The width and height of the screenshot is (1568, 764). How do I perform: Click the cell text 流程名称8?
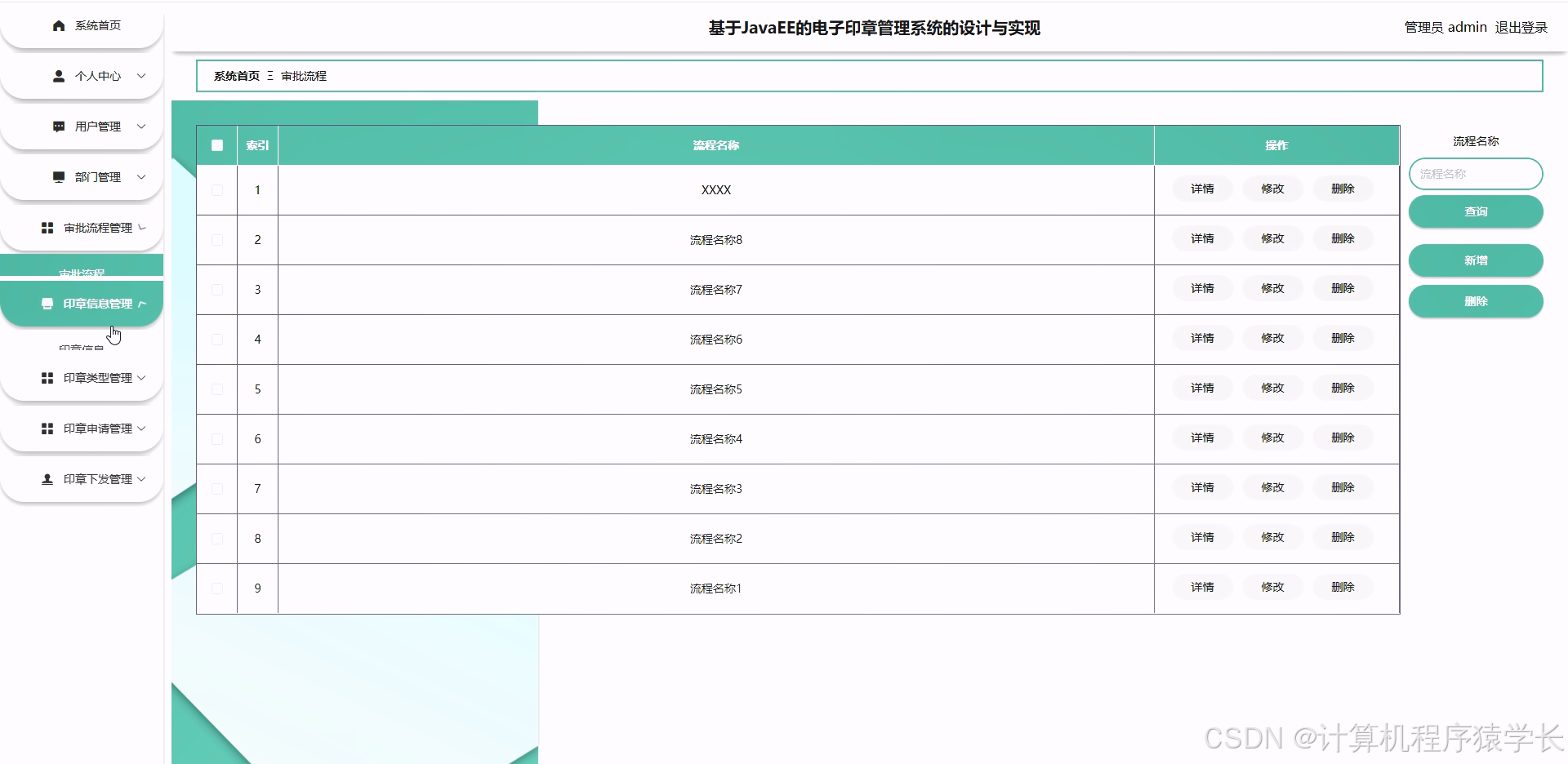(x=716, y=240)
